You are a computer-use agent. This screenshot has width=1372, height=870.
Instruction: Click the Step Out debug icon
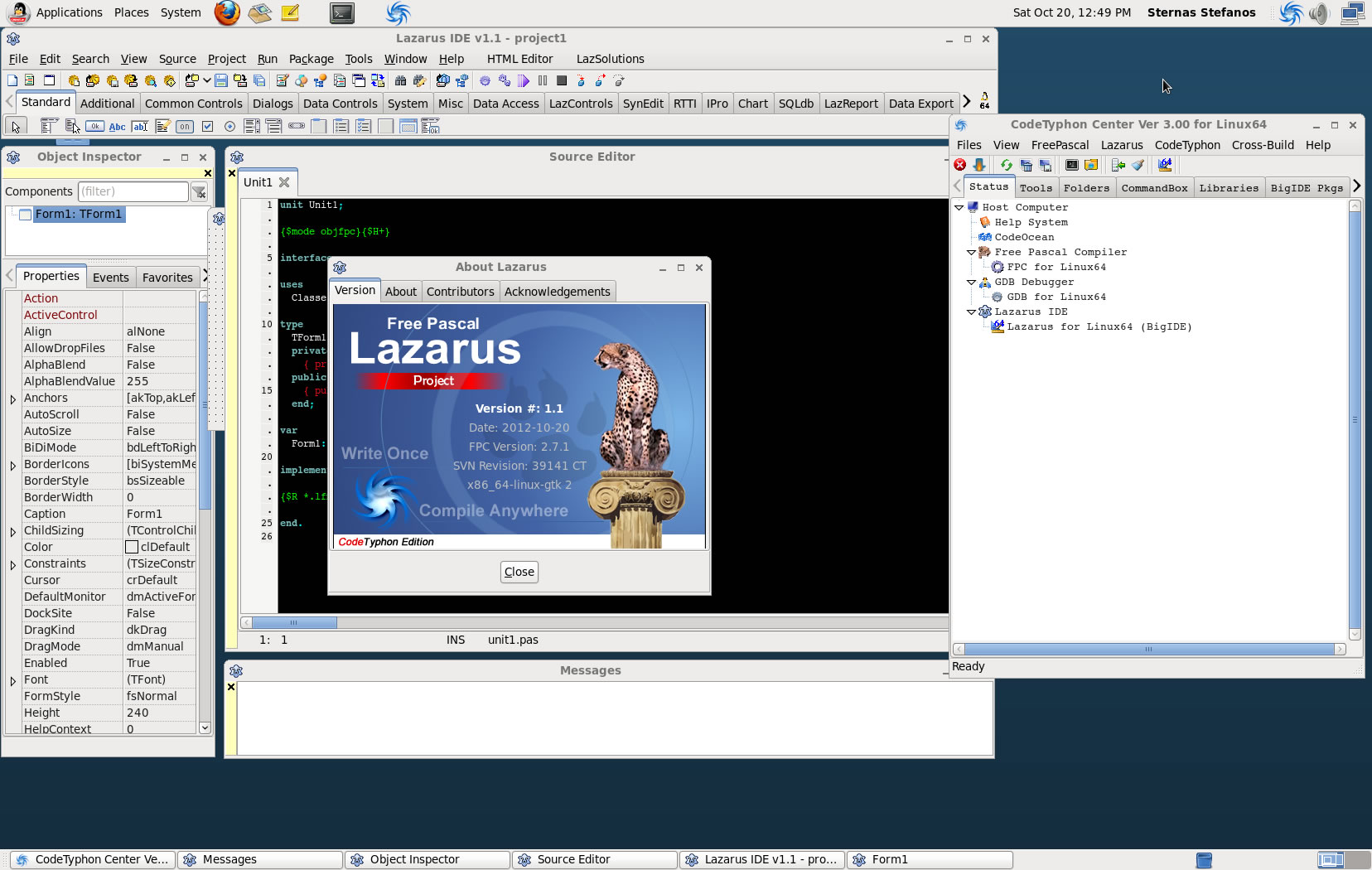tap(619, 80)
